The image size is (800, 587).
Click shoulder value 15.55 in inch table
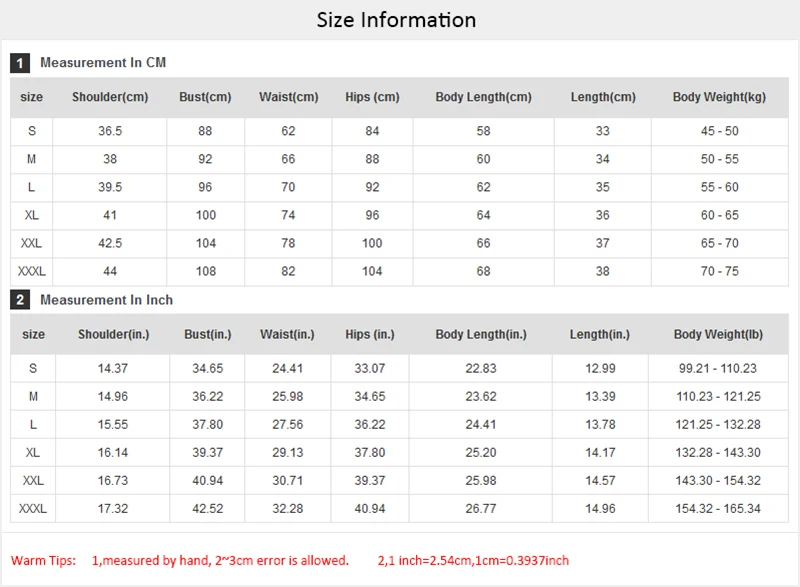(113, 424)
